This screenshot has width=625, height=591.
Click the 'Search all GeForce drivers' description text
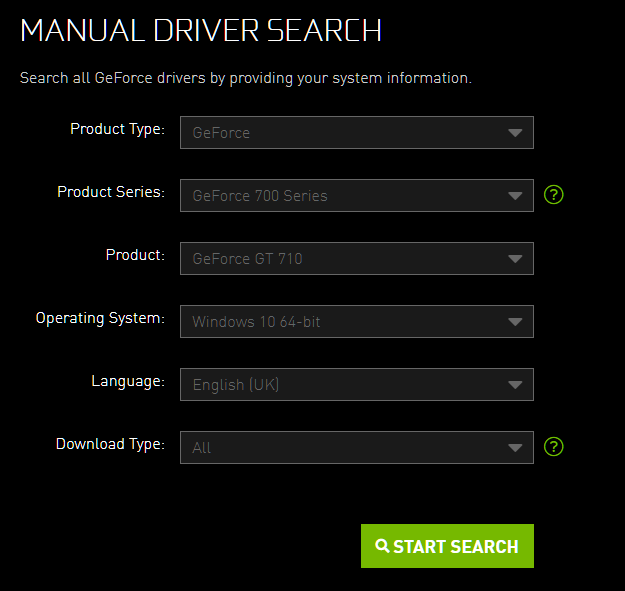tap(246, 78)
